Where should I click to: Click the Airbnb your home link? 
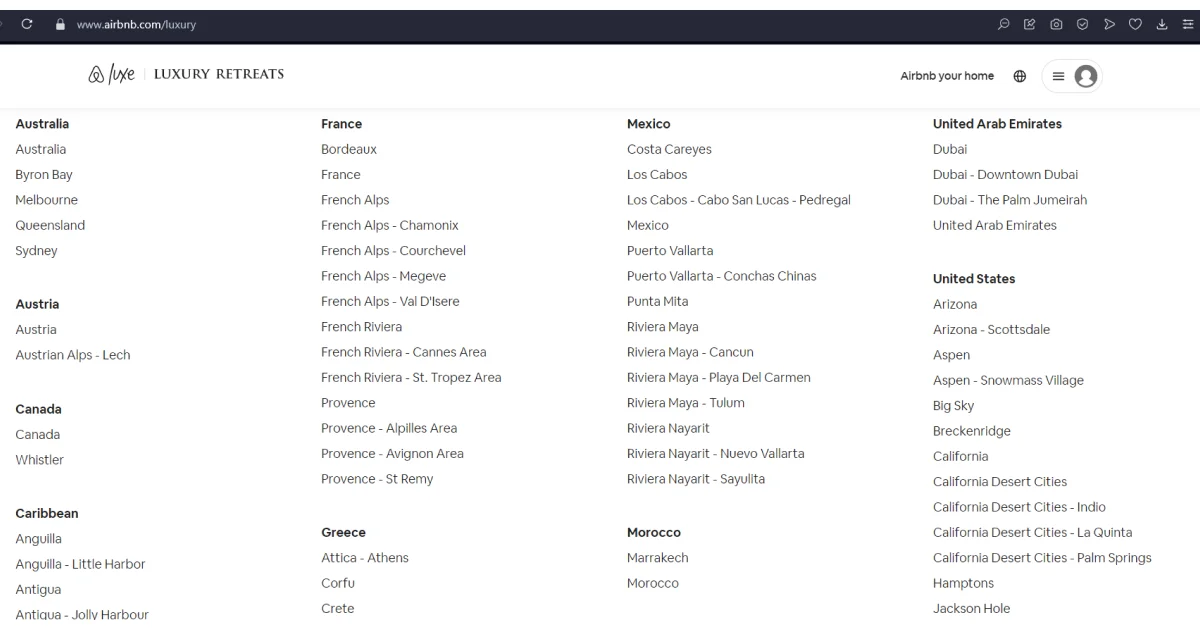[947, 76]
